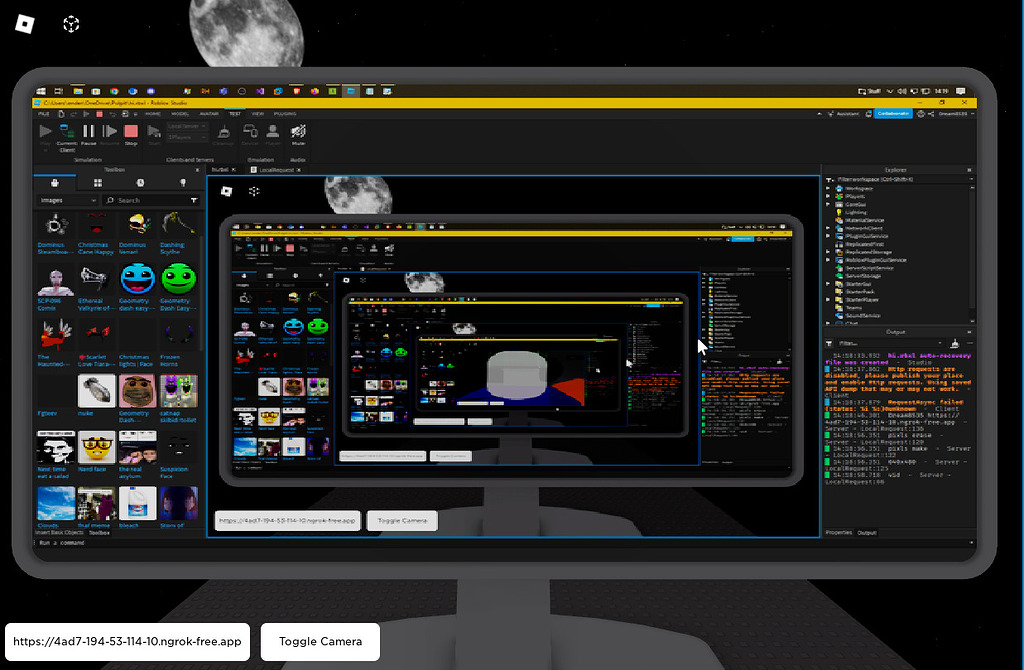
Task: Open the Local Server dropdown
Action: coord(186,127)
